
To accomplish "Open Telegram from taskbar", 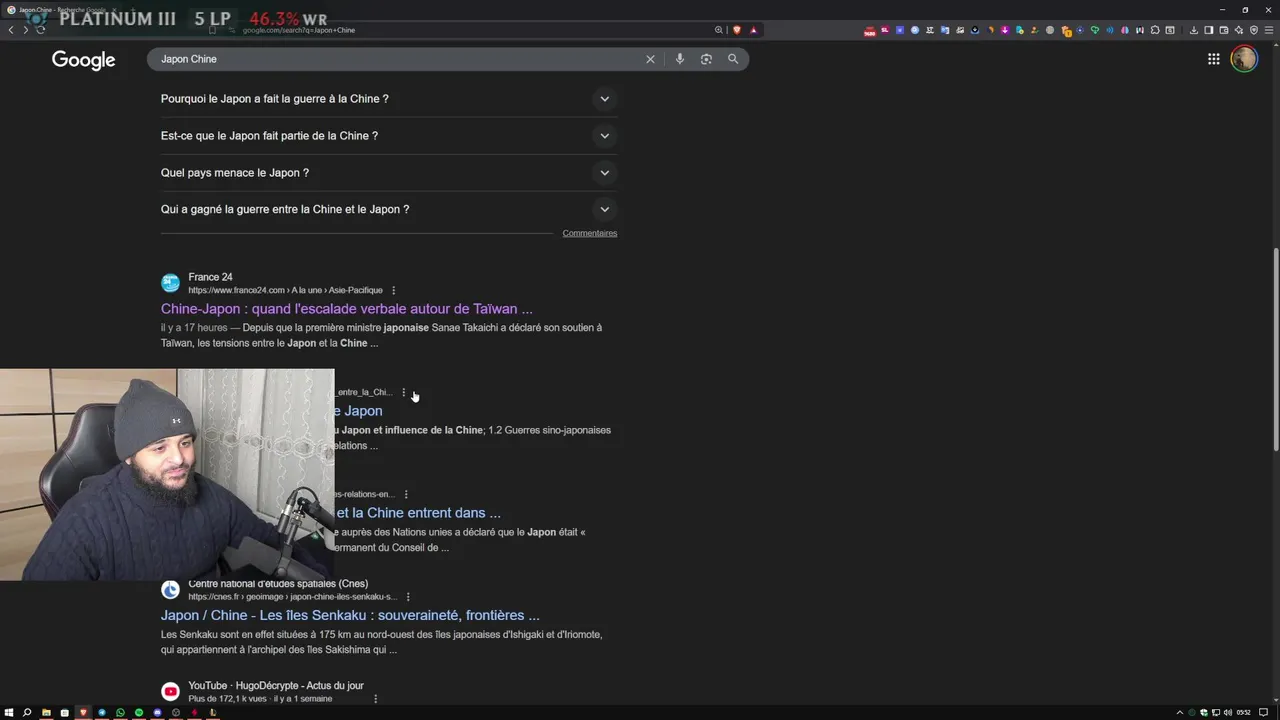I will coord(102,713).
